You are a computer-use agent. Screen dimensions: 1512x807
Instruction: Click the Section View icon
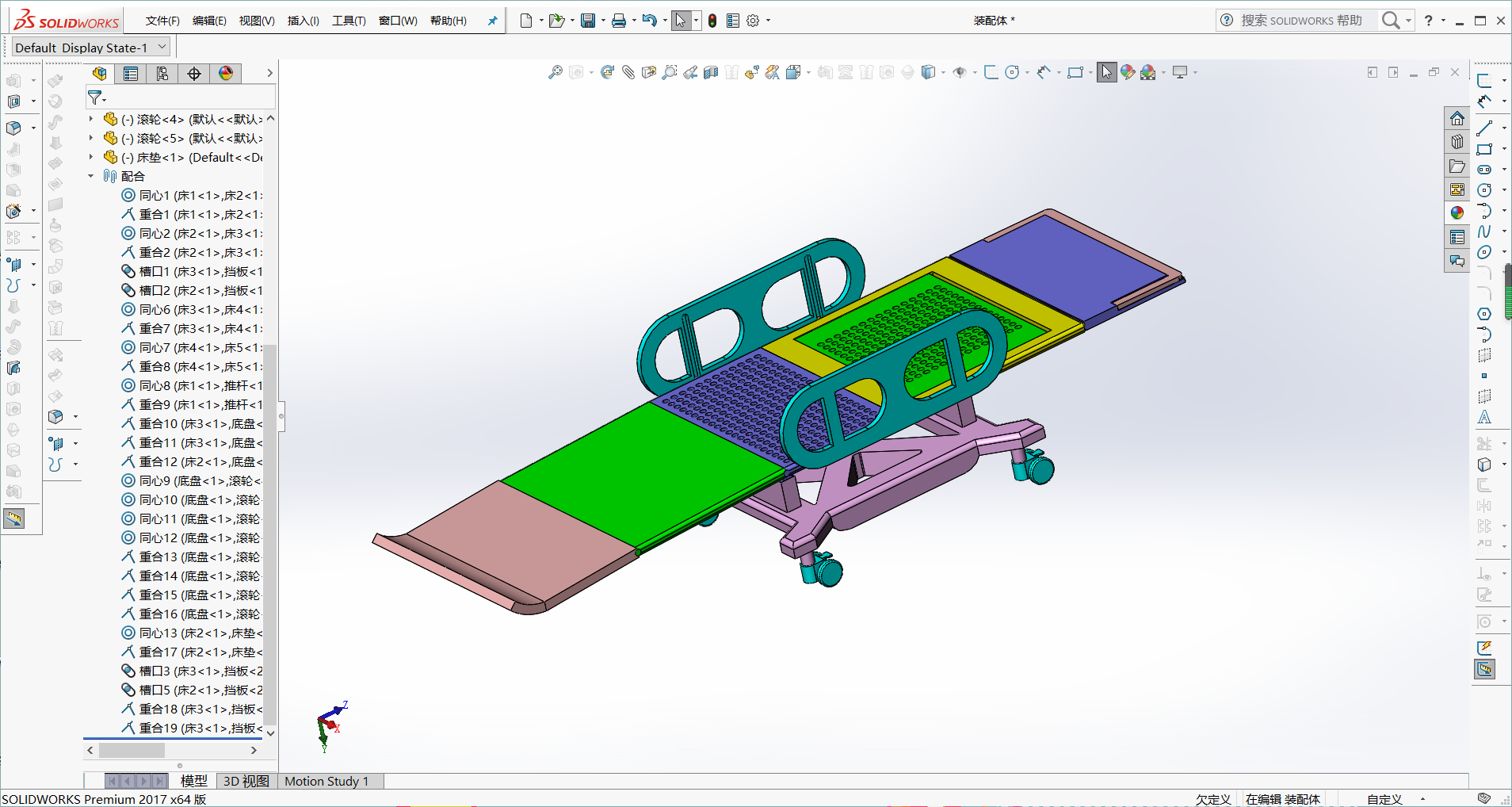(x=711, y=72)
